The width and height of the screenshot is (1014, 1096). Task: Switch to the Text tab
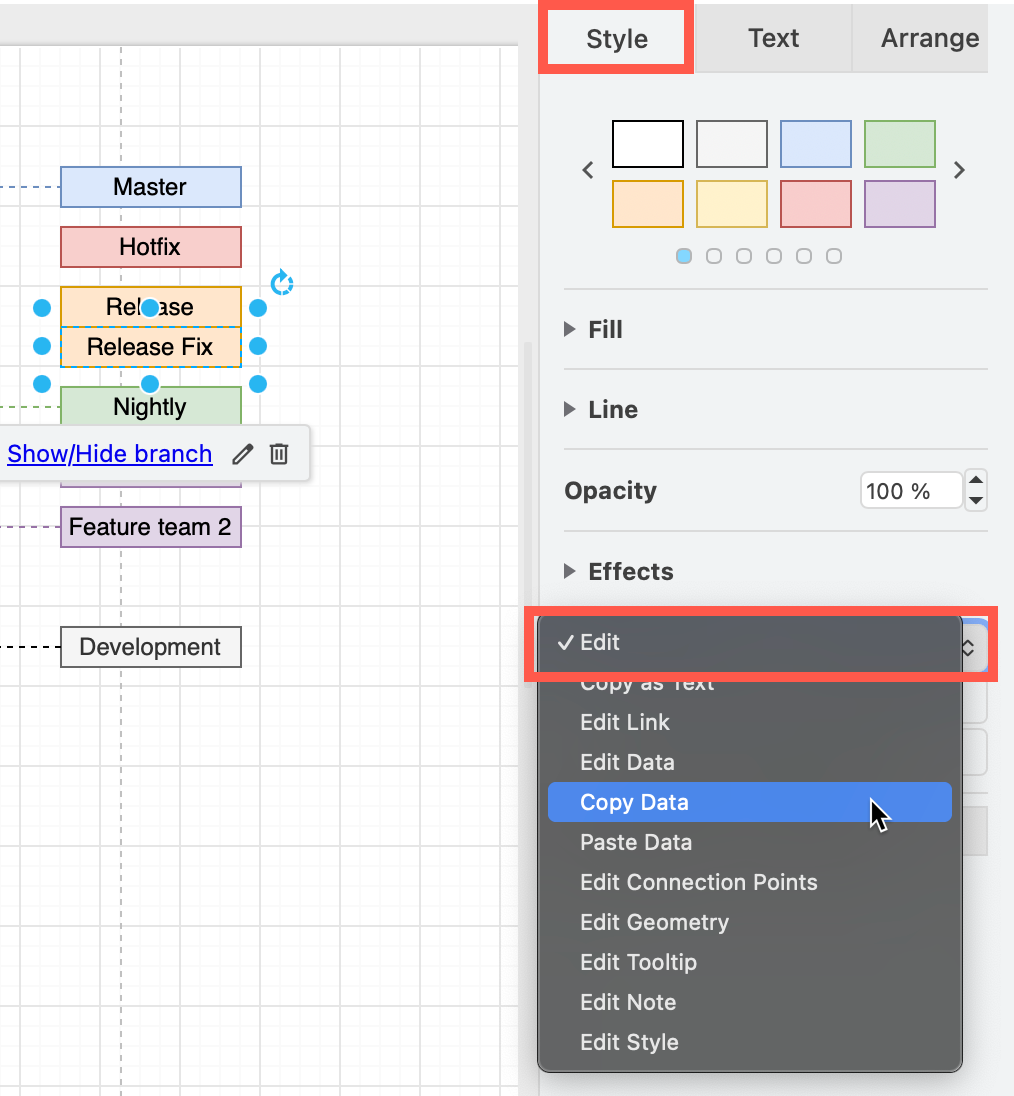click(x=774, y=38)
